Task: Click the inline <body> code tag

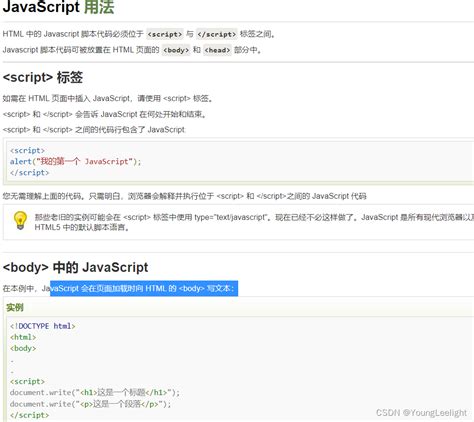Action: click(176, 50)
